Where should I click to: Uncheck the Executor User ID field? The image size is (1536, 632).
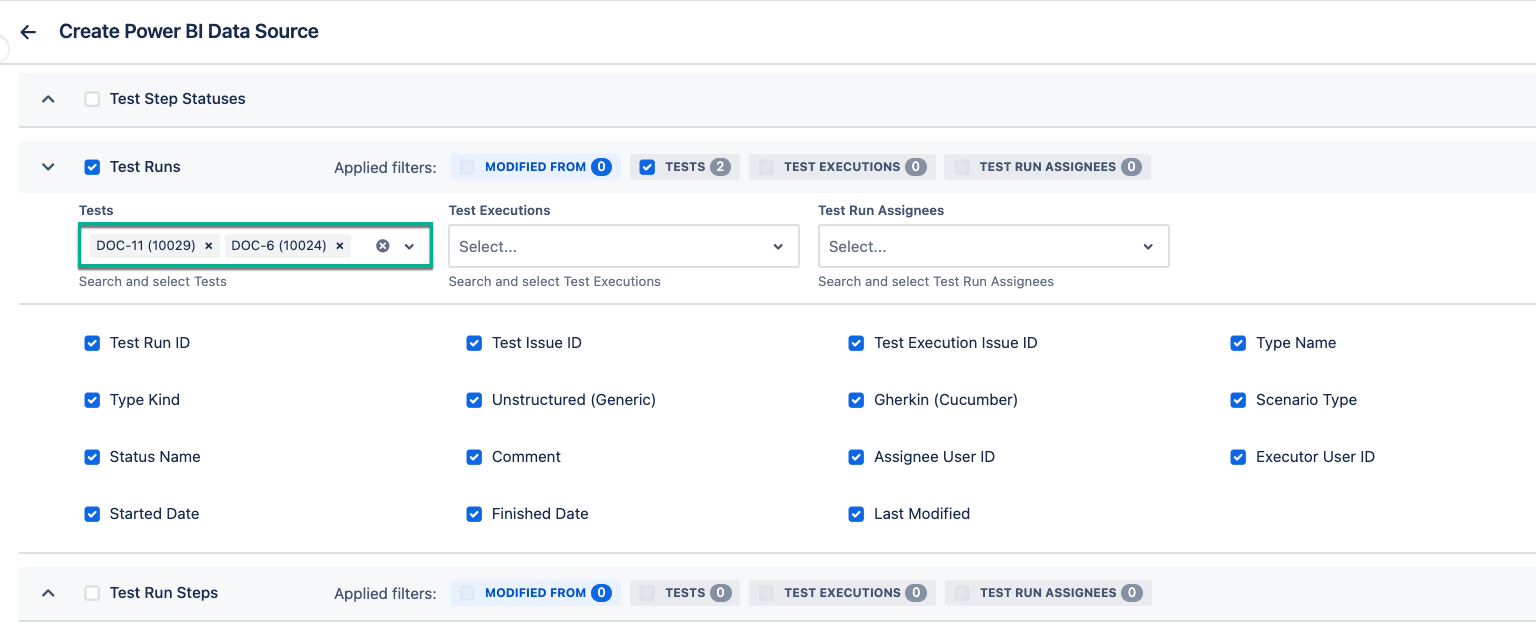[1237, 456]
